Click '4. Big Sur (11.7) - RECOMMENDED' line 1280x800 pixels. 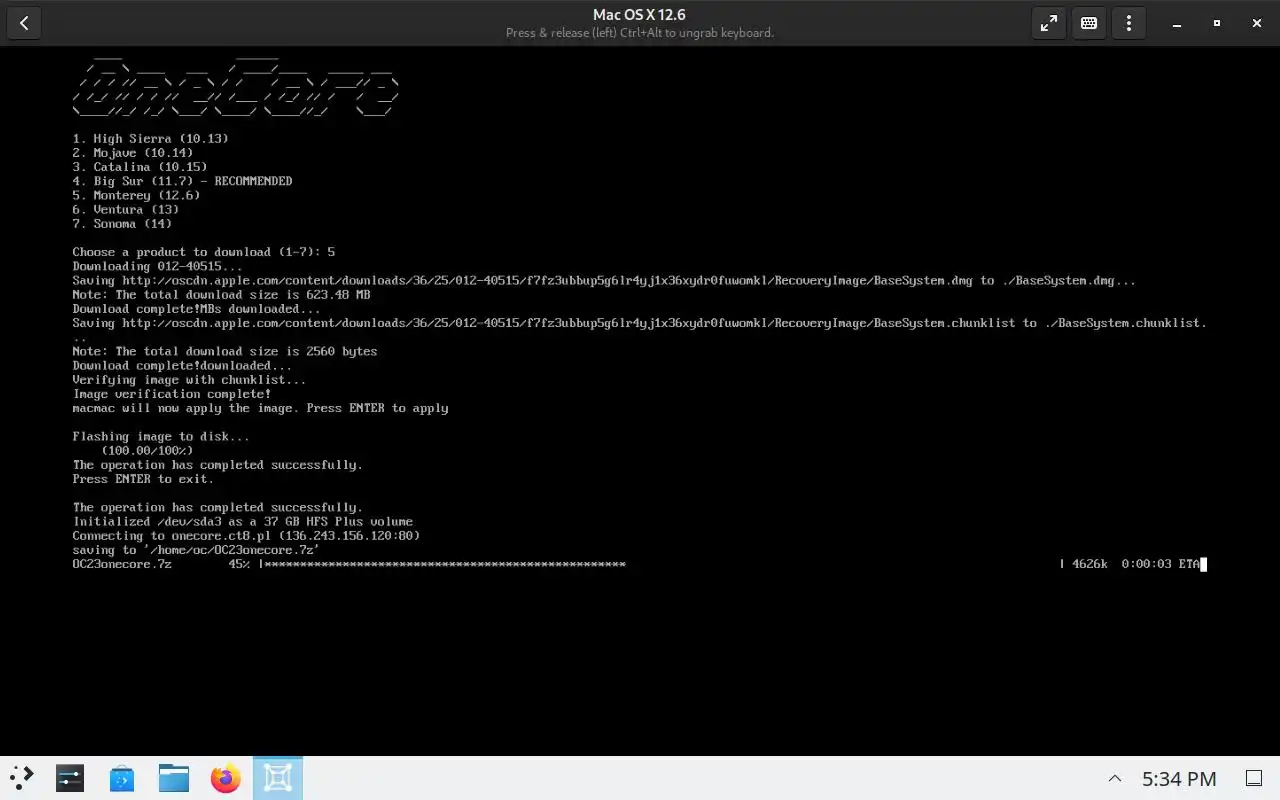[182, 181]
